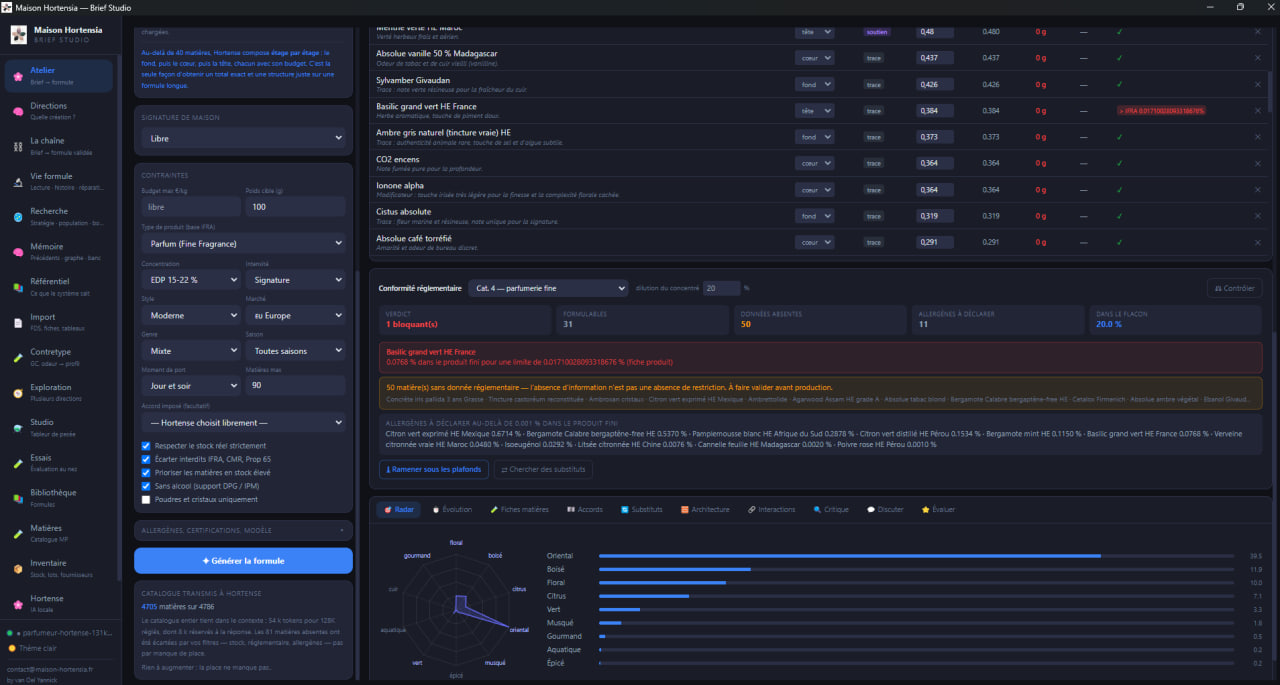Open the Essais icon in sidebar
The width and height of the screenshot is (1280, 685).
pos(18,463)
